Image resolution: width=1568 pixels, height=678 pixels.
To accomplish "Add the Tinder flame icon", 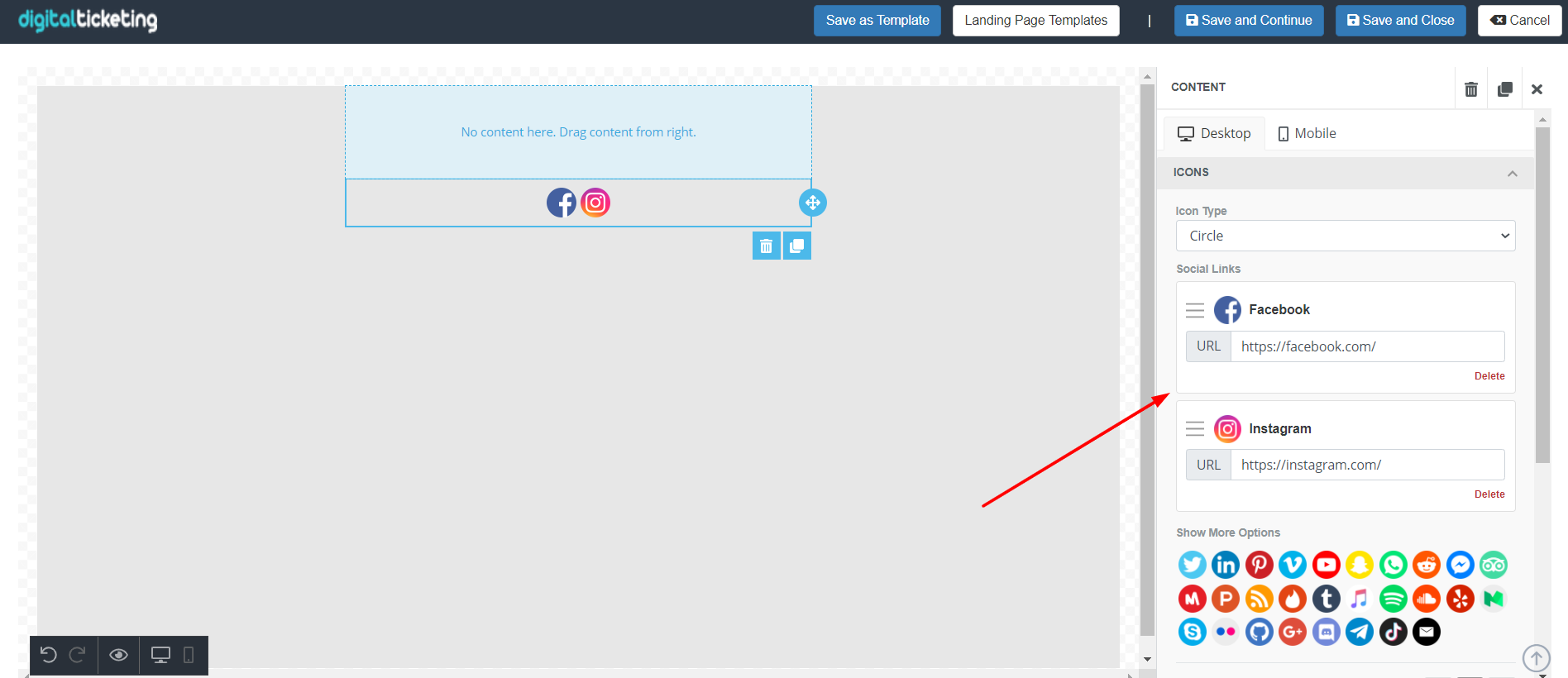I will [x=1293, y=599].
